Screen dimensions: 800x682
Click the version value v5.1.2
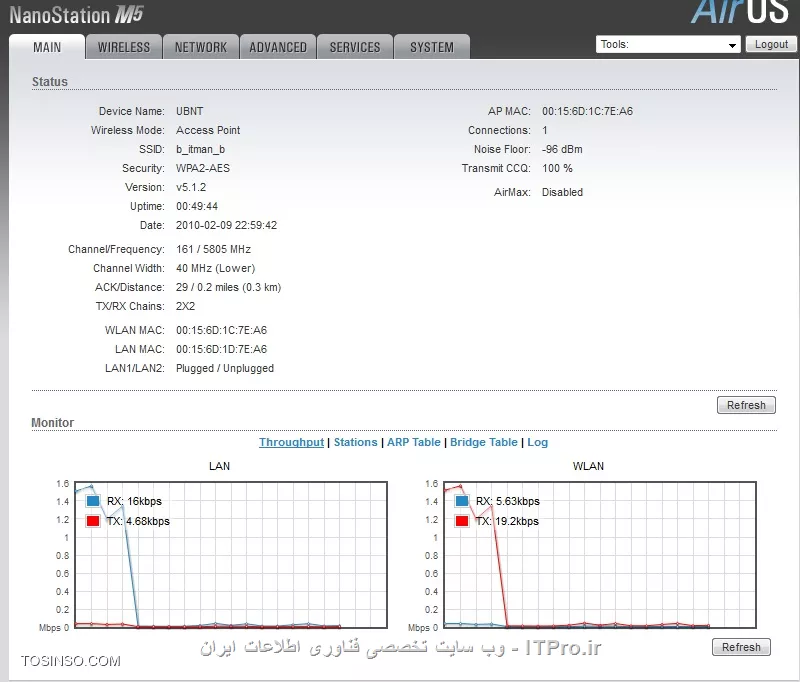click(191, 187)
